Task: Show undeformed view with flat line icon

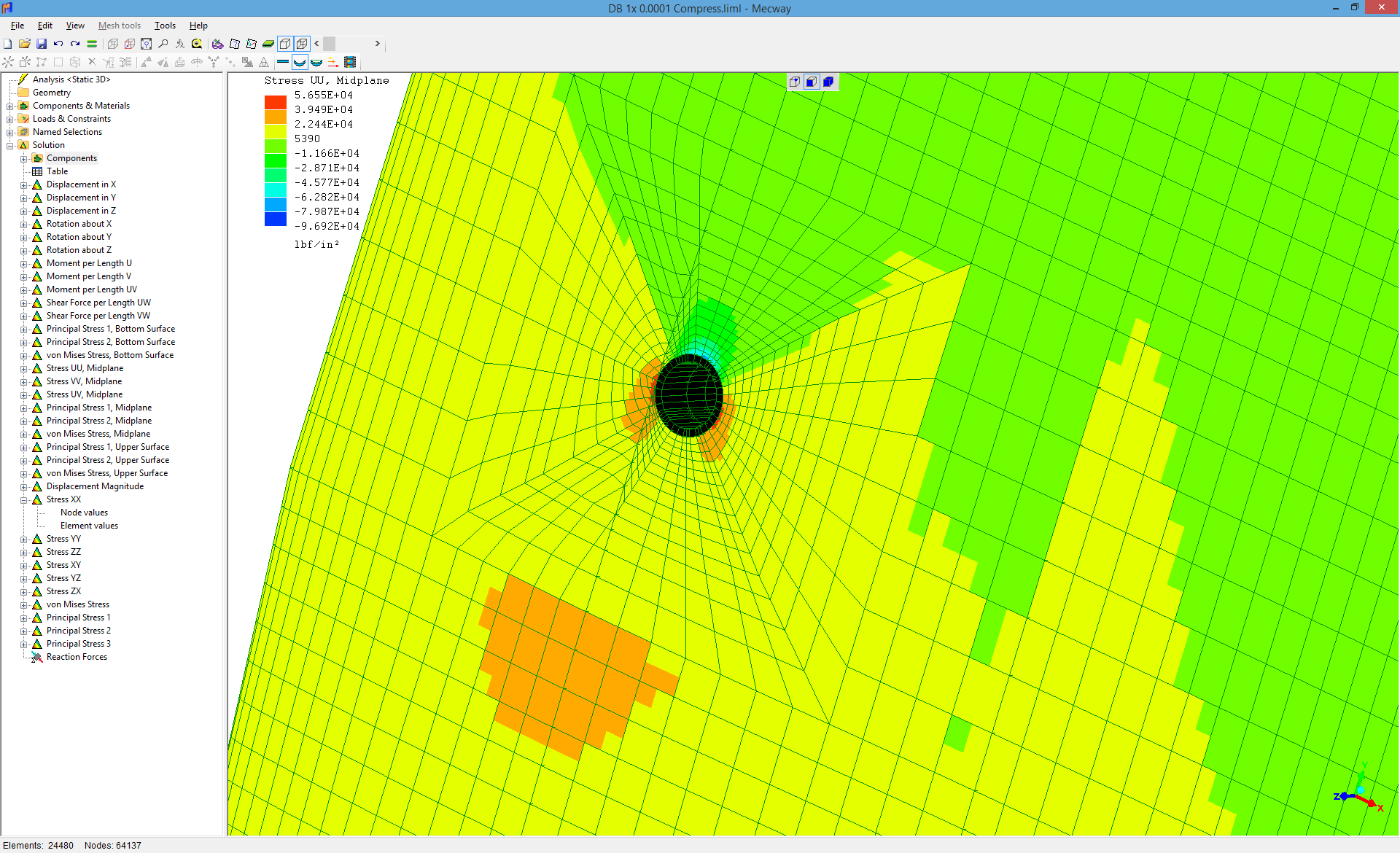Action: click(x=283, y=62)
